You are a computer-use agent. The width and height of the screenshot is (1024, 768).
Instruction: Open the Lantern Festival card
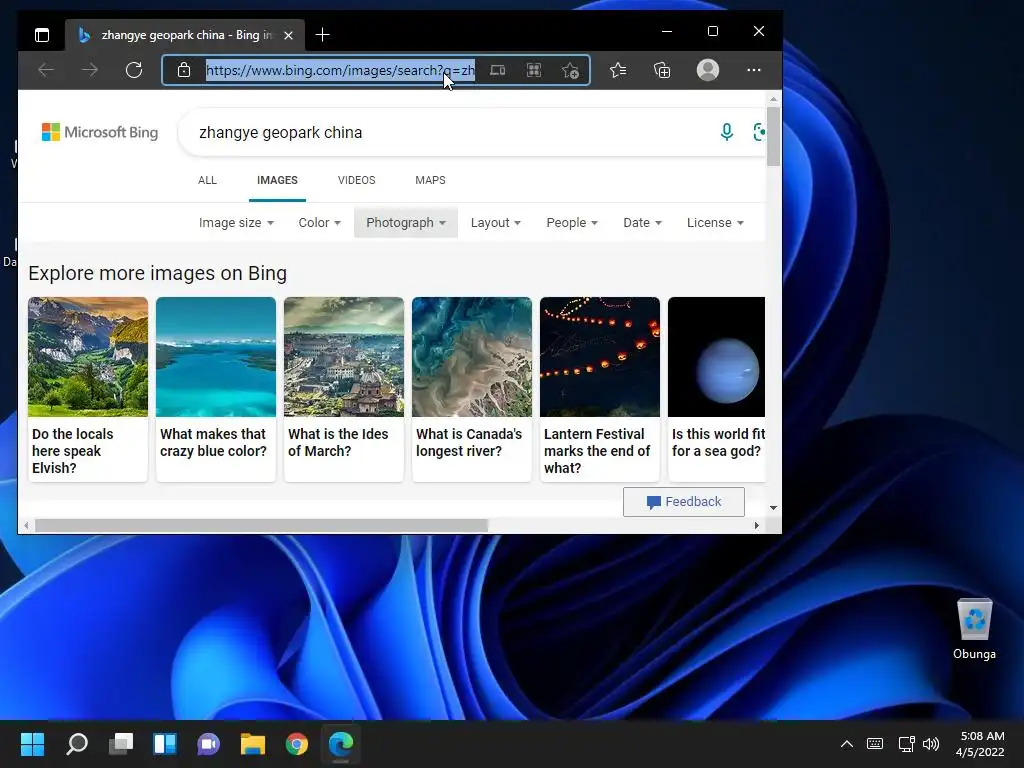point(600,389)
